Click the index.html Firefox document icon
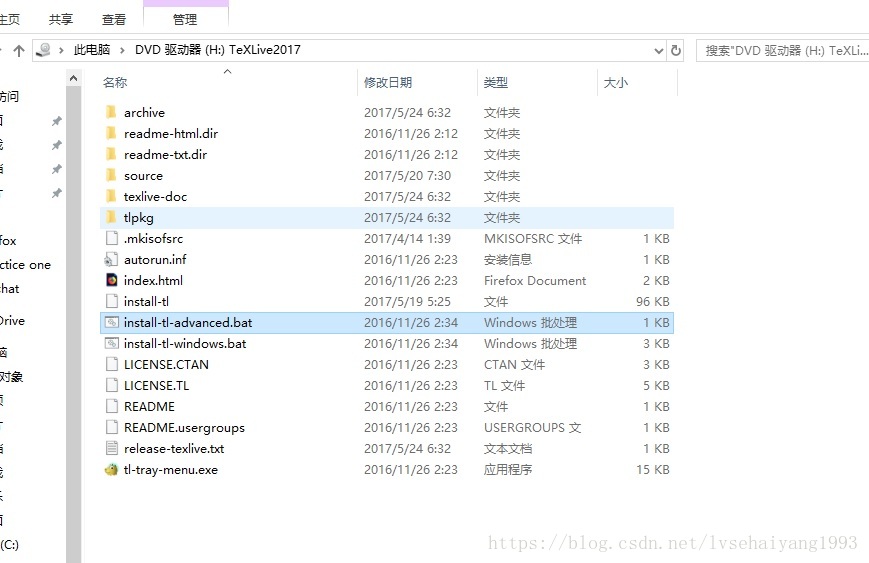869x563 pixels. (111, 280)
